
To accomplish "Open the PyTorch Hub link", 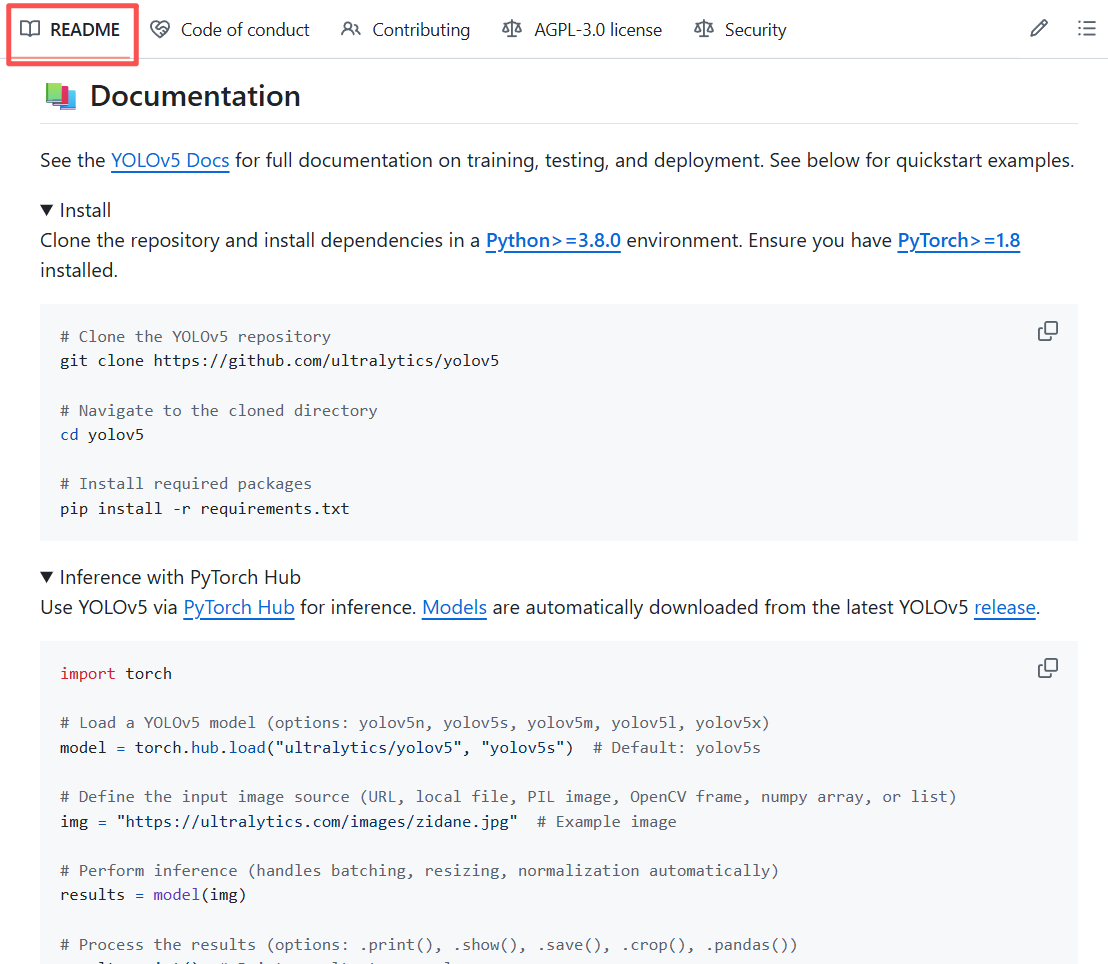I will click(x=239, y=607).
